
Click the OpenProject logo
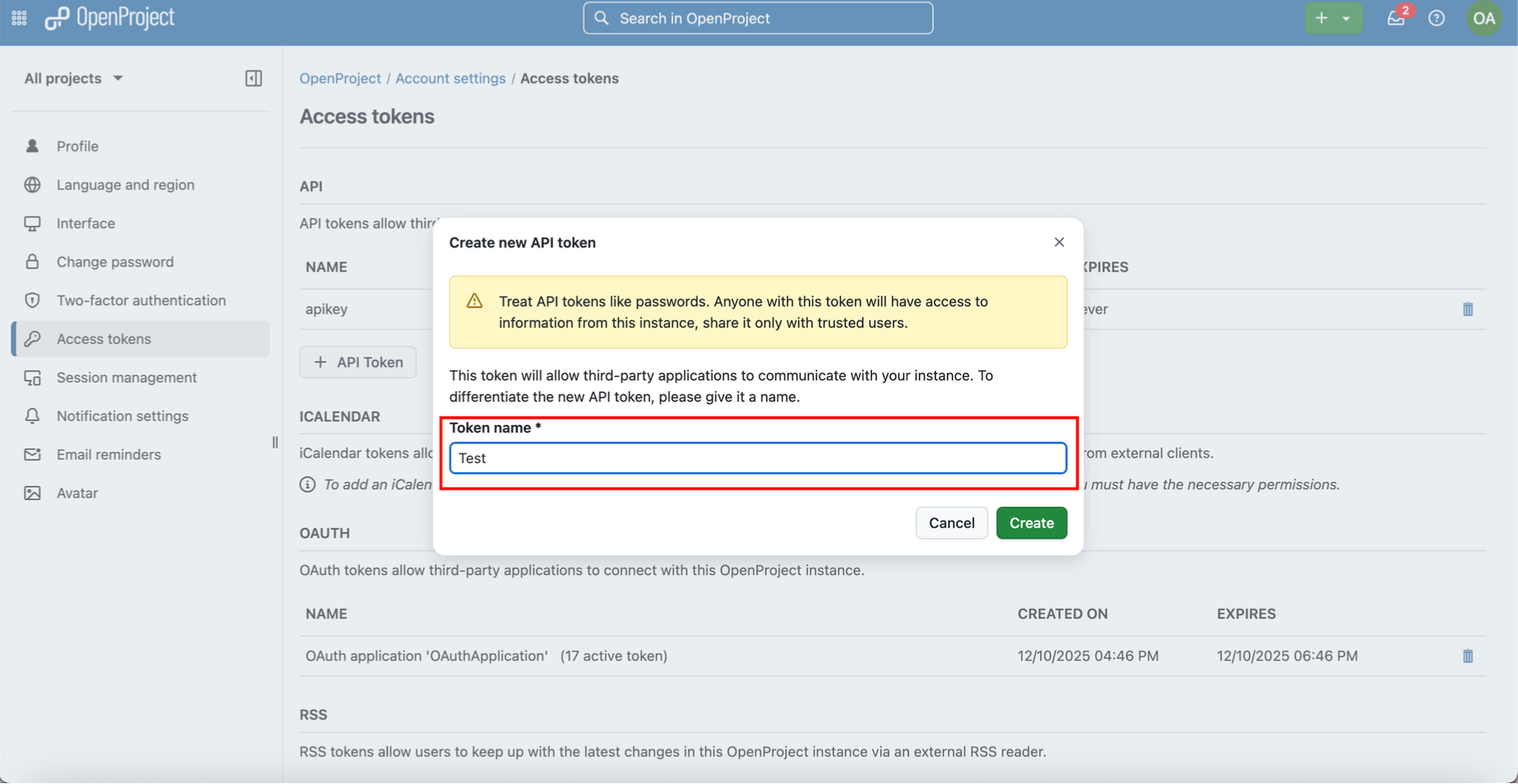click(x=110, y=18)
